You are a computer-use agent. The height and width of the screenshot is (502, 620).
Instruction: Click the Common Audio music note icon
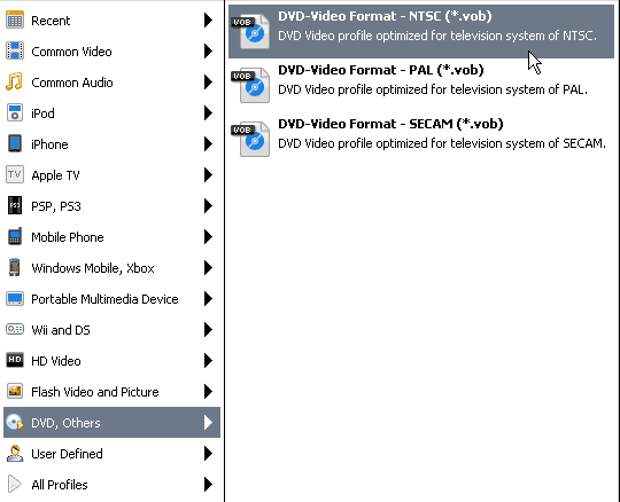pos(15,82)
